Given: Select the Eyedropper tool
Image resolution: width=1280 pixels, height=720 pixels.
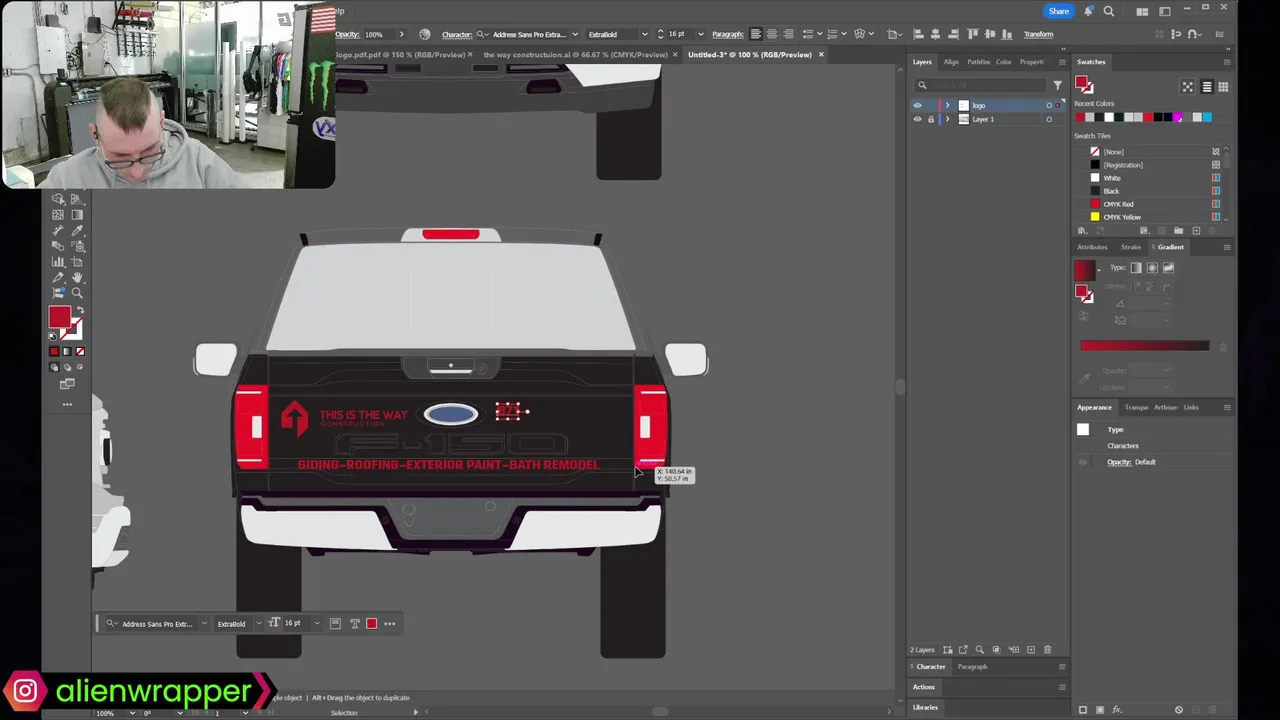Looking at the screenshot, I should click(x=77, y=230).
